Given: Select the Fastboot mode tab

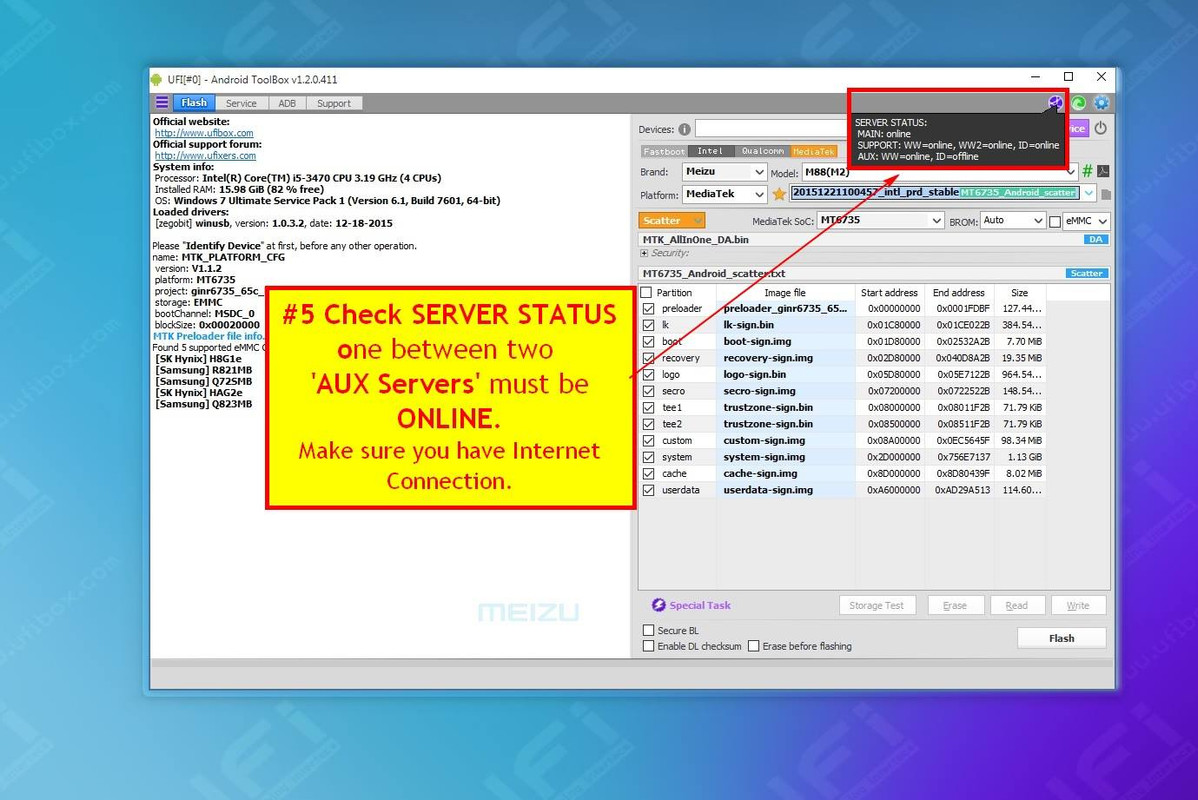Looking at the screenshot, I should coord(663,151).
